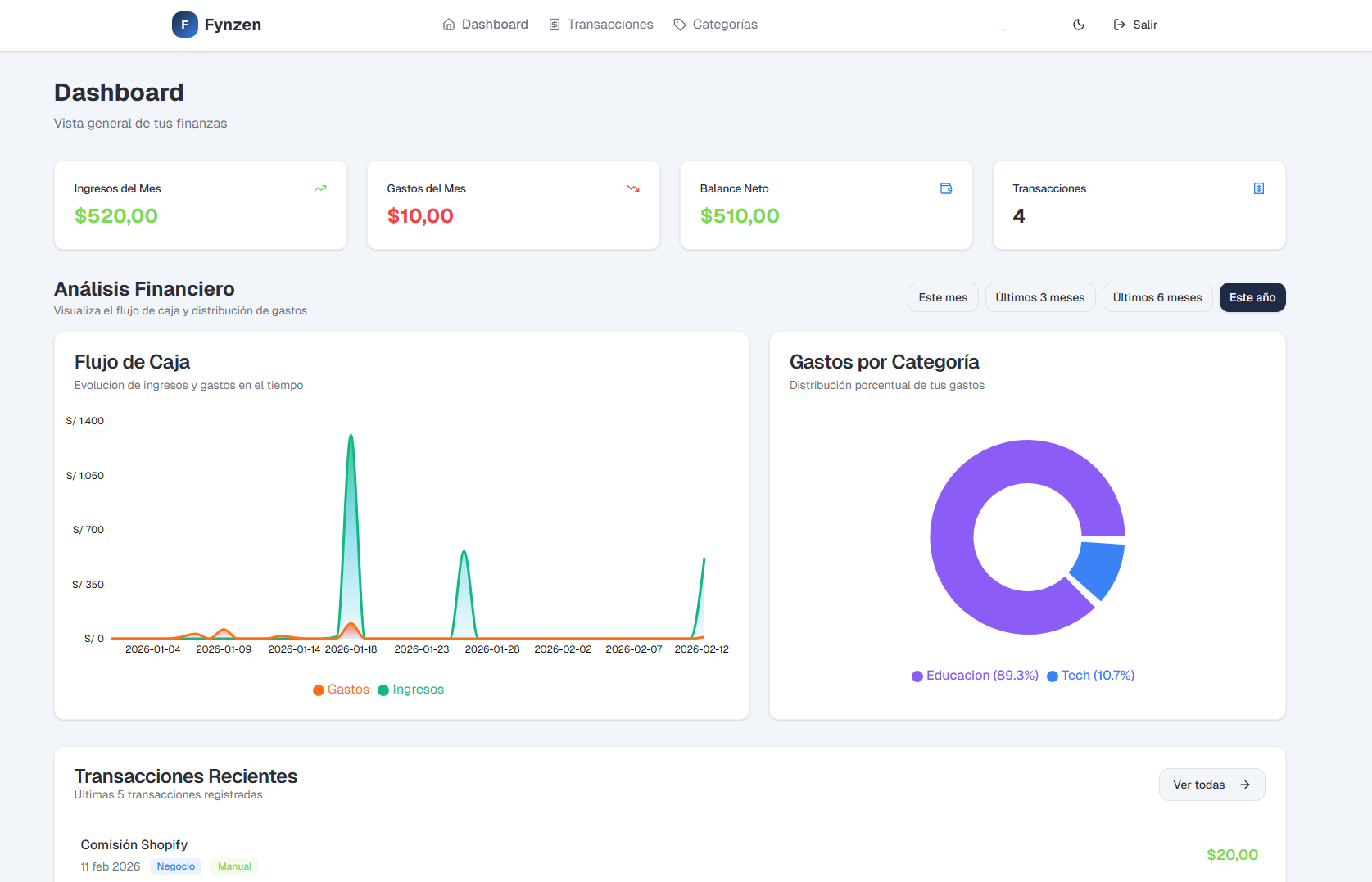This screenshot has width=1372, height=882.
Task: Click the Salir logout button
Action: pos(1135,25)
